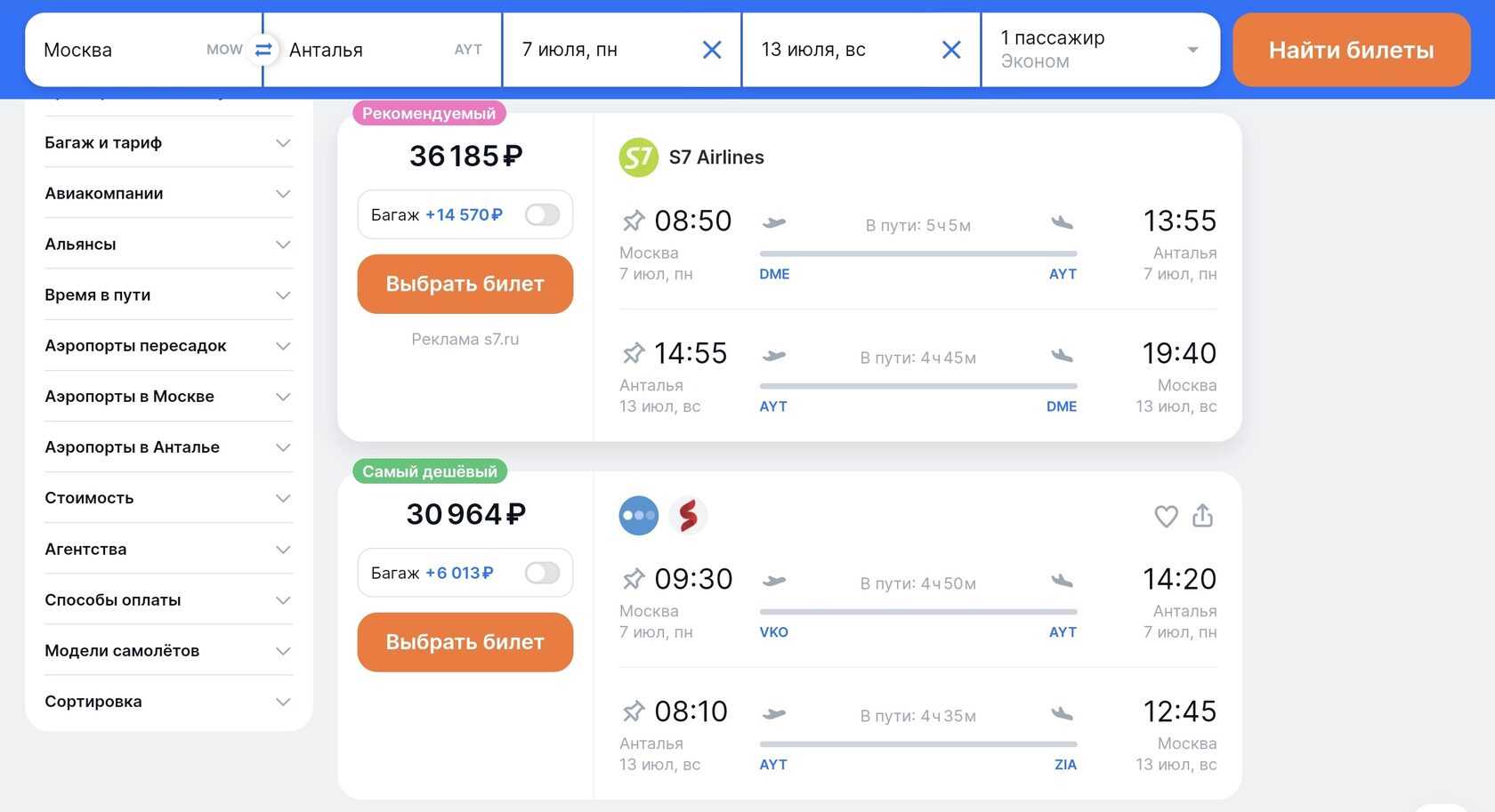This screenshot has height=812, width=1495.
Task: Expand Авиакомпании filter
Action: [168, 193]
